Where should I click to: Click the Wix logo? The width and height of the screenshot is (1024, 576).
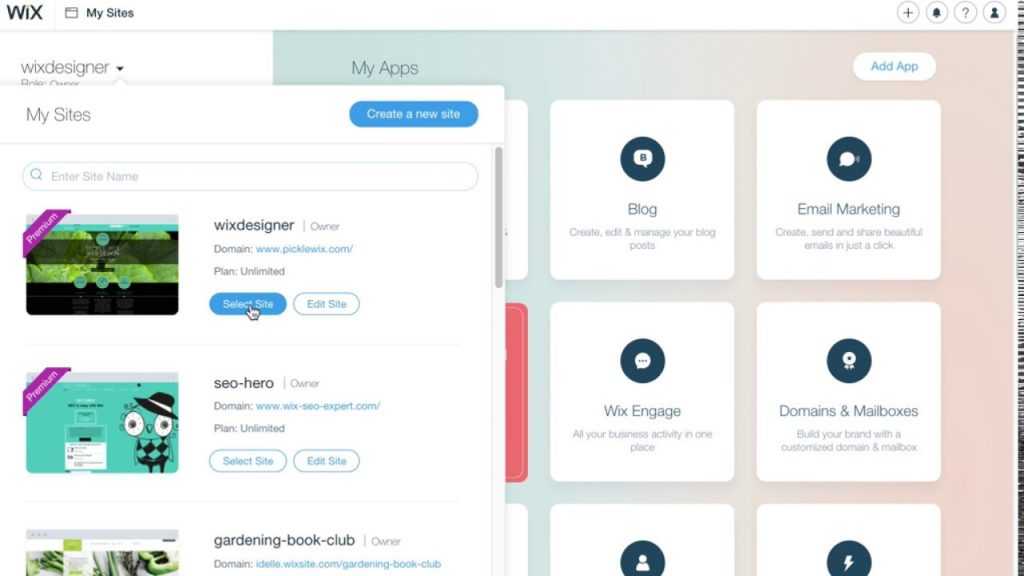point(24,12)
